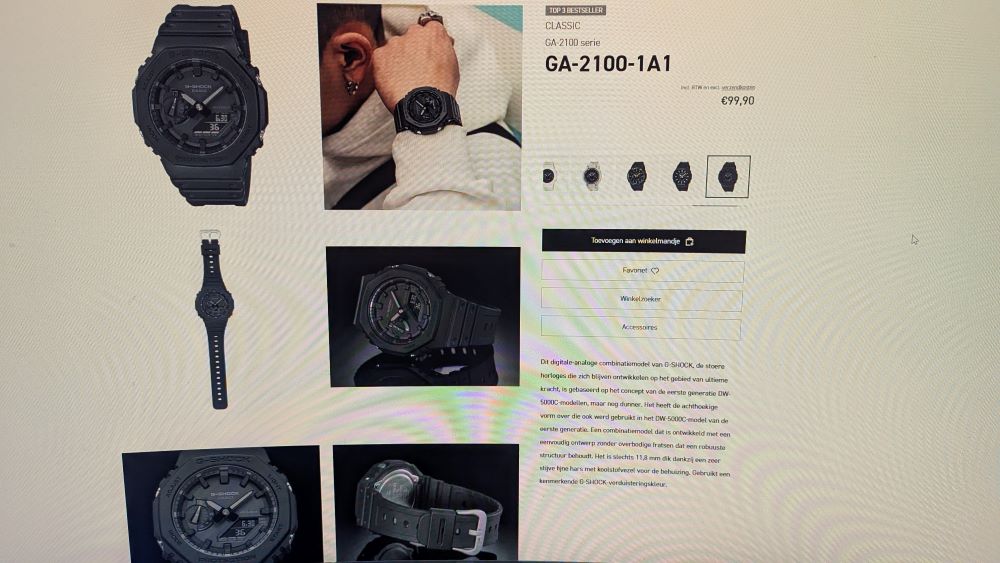Open the Winkelzoeker store finder

tap(642, 299)
